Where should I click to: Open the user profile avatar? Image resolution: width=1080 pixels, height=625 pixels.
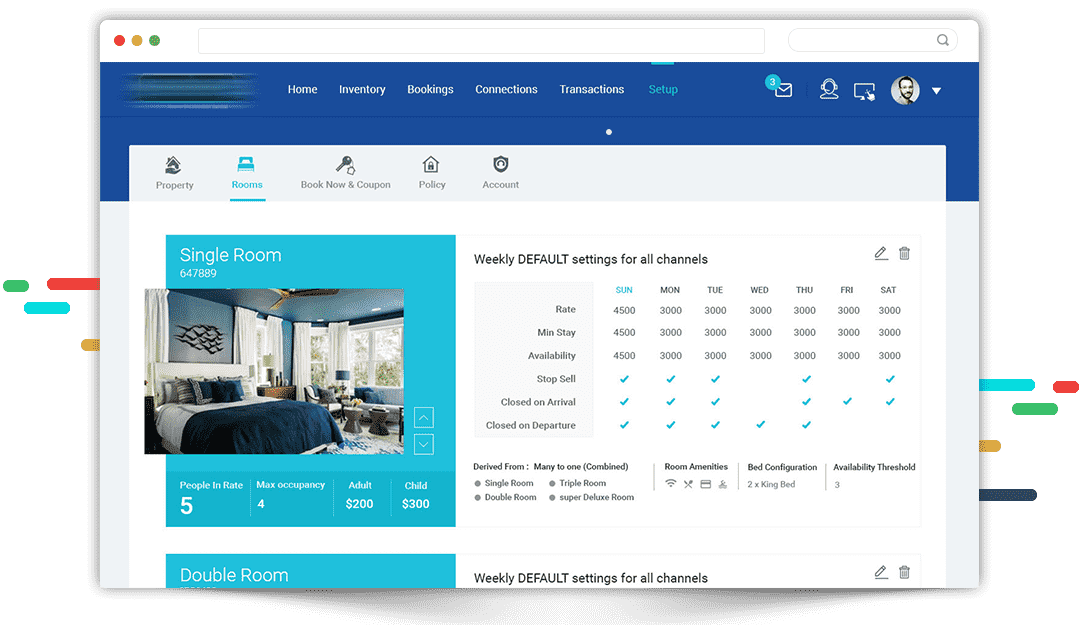pyautogui.click(x=905, y=90)
